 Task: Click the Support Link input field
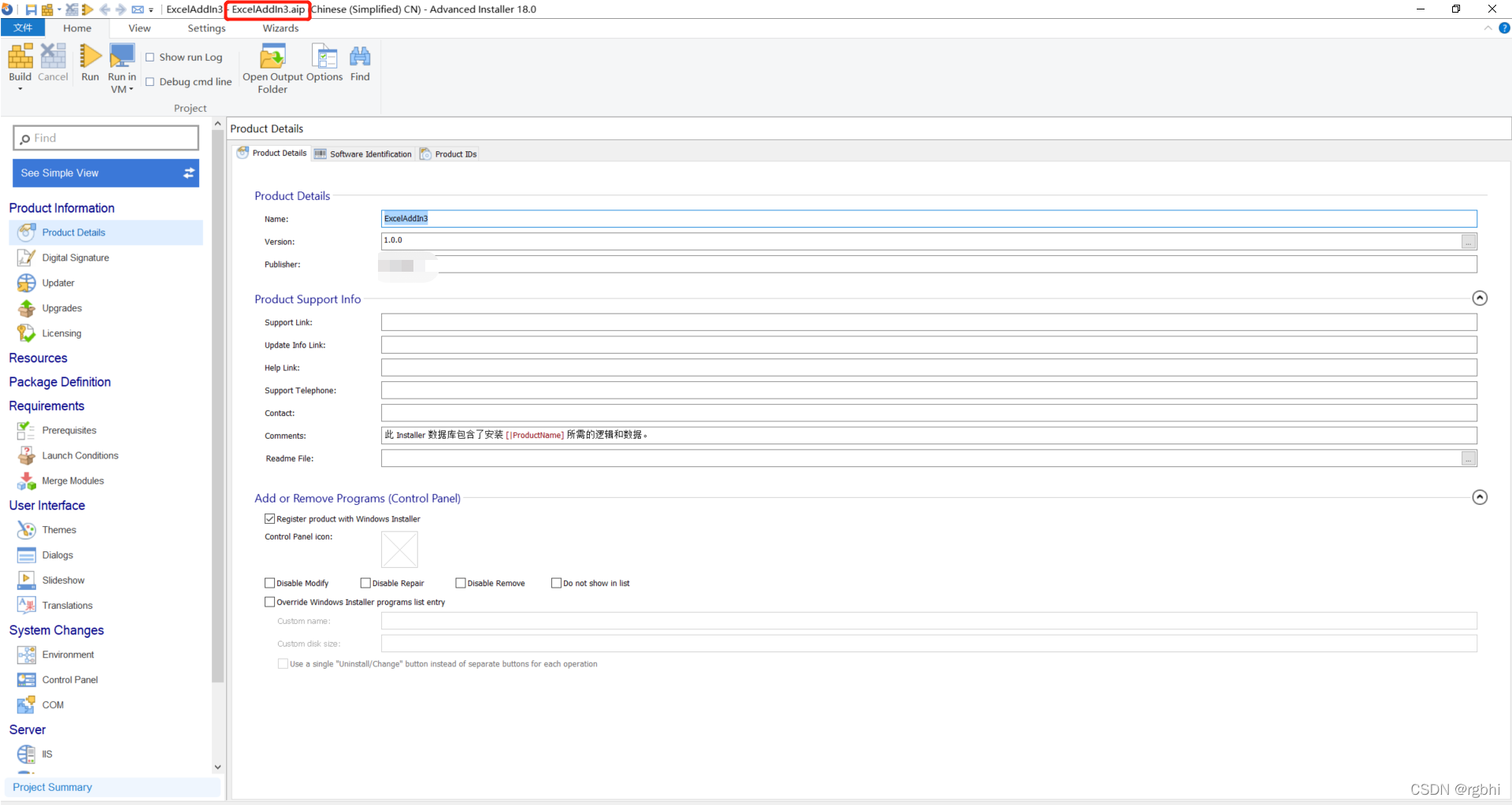[x=928, y=322]
